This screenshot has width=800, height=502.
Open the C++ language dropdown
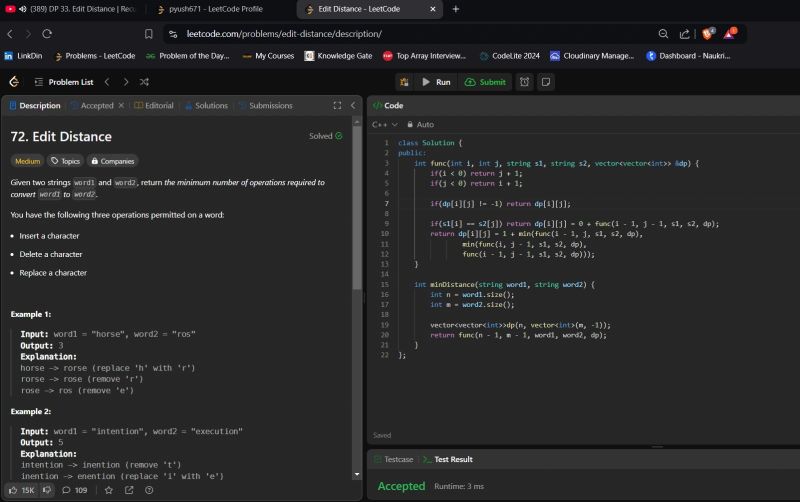point(385,124)
